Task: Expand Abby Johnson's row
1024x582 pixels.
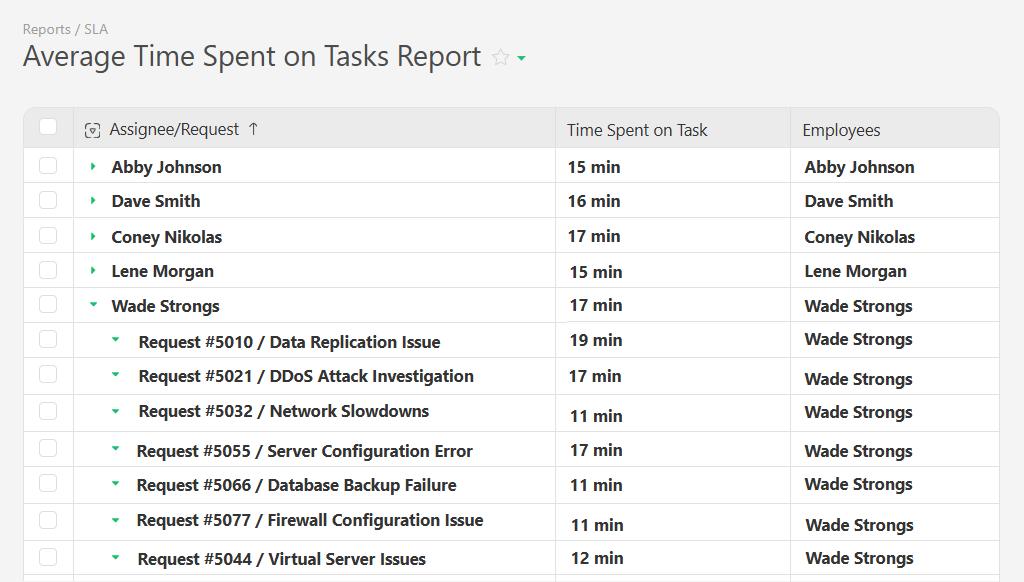Action: pos(93,166)
